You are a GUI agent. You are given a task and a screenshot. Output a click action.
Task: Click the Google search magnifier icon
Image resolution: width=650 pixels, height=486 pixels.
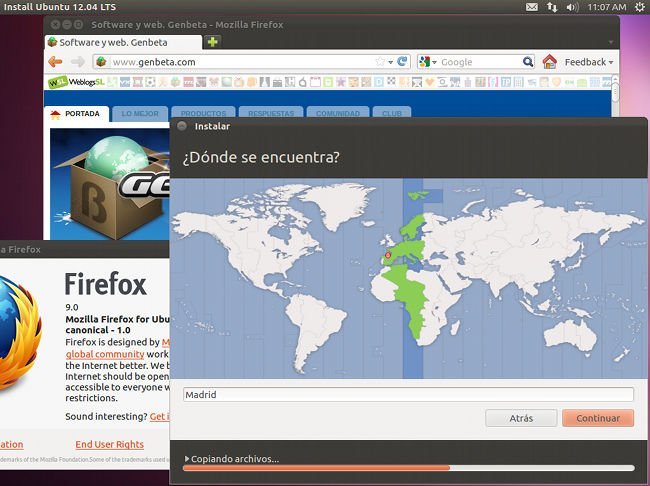(x=528, y=62)
